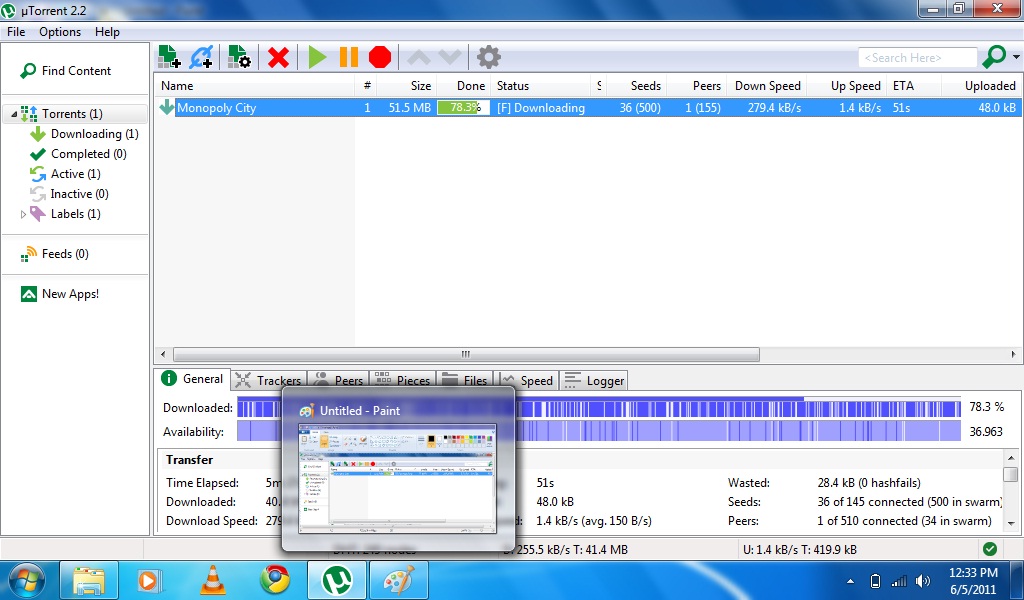Click the green network status check icon
This screenshot has height=600, width=1024.
[x=990, y=549]
